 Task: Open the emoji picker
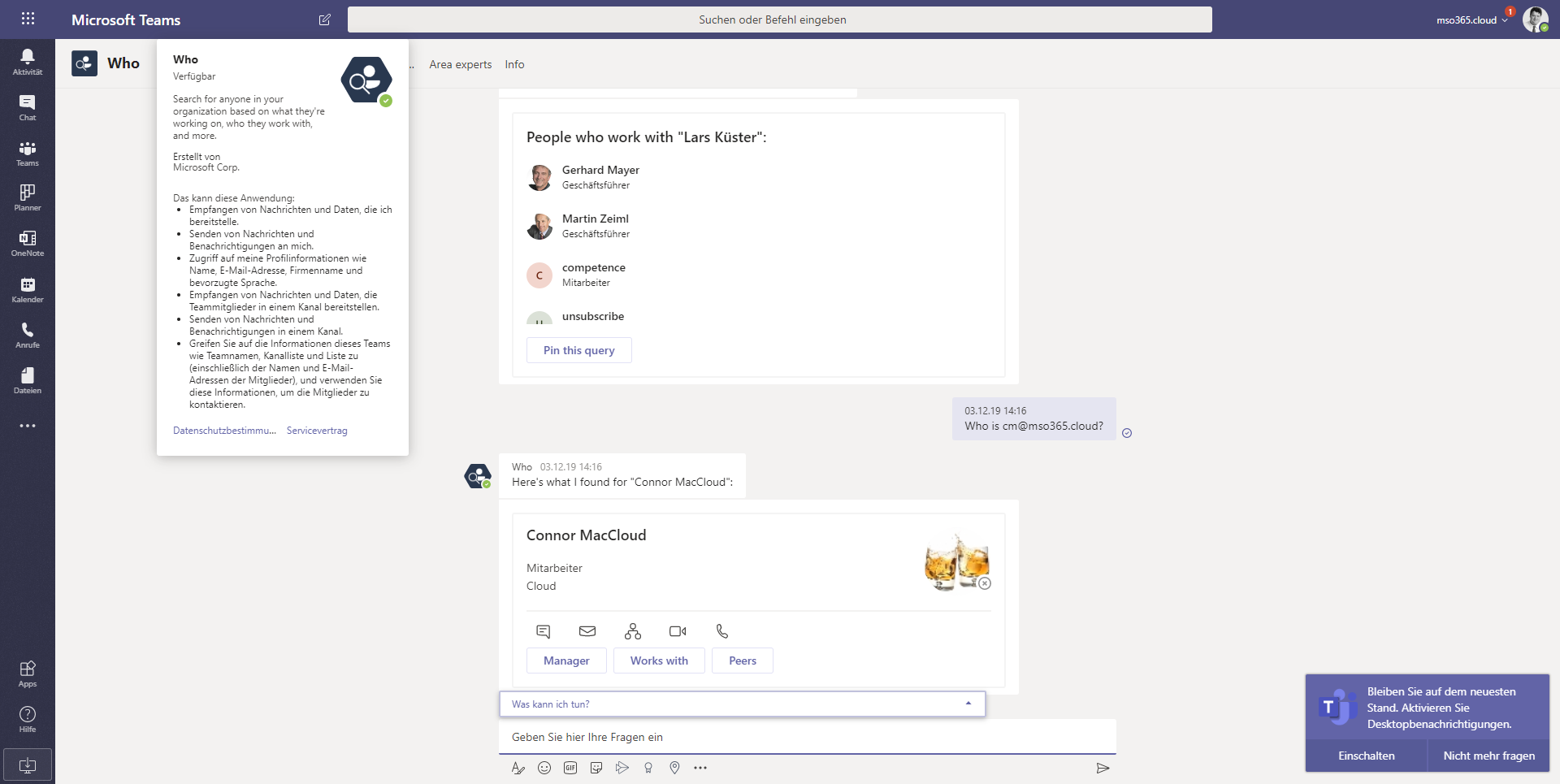pos(544,768)
